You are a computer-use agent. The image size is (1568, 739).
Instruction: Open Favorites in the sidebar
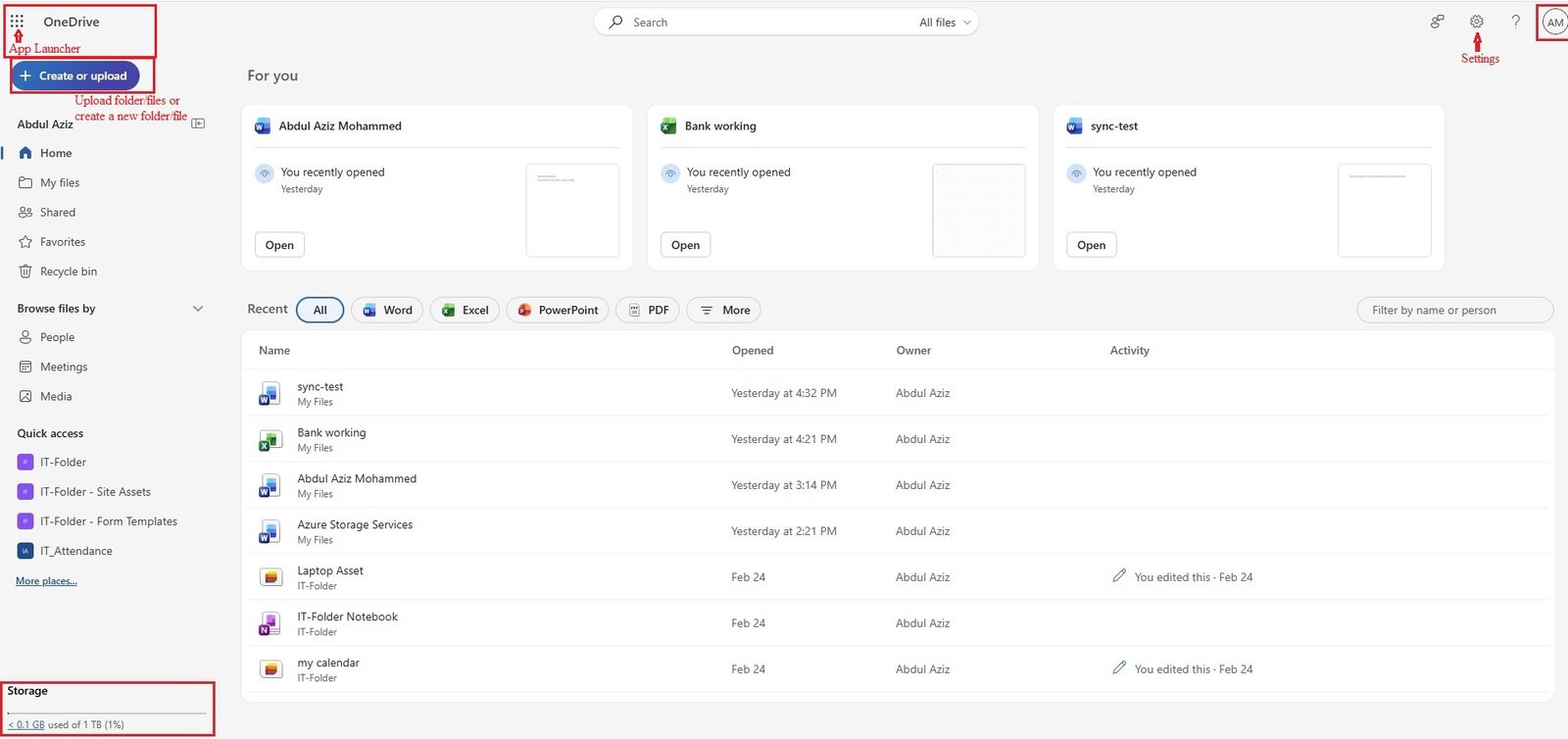(63, 242)
